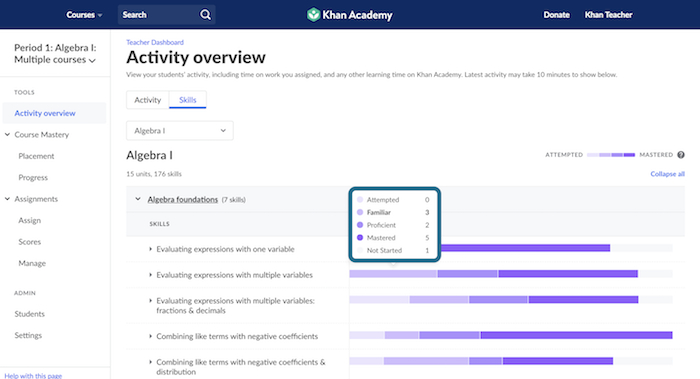
Task: Expand Combining like terms with negative coefficients
Action: click(x=150, y=336)
